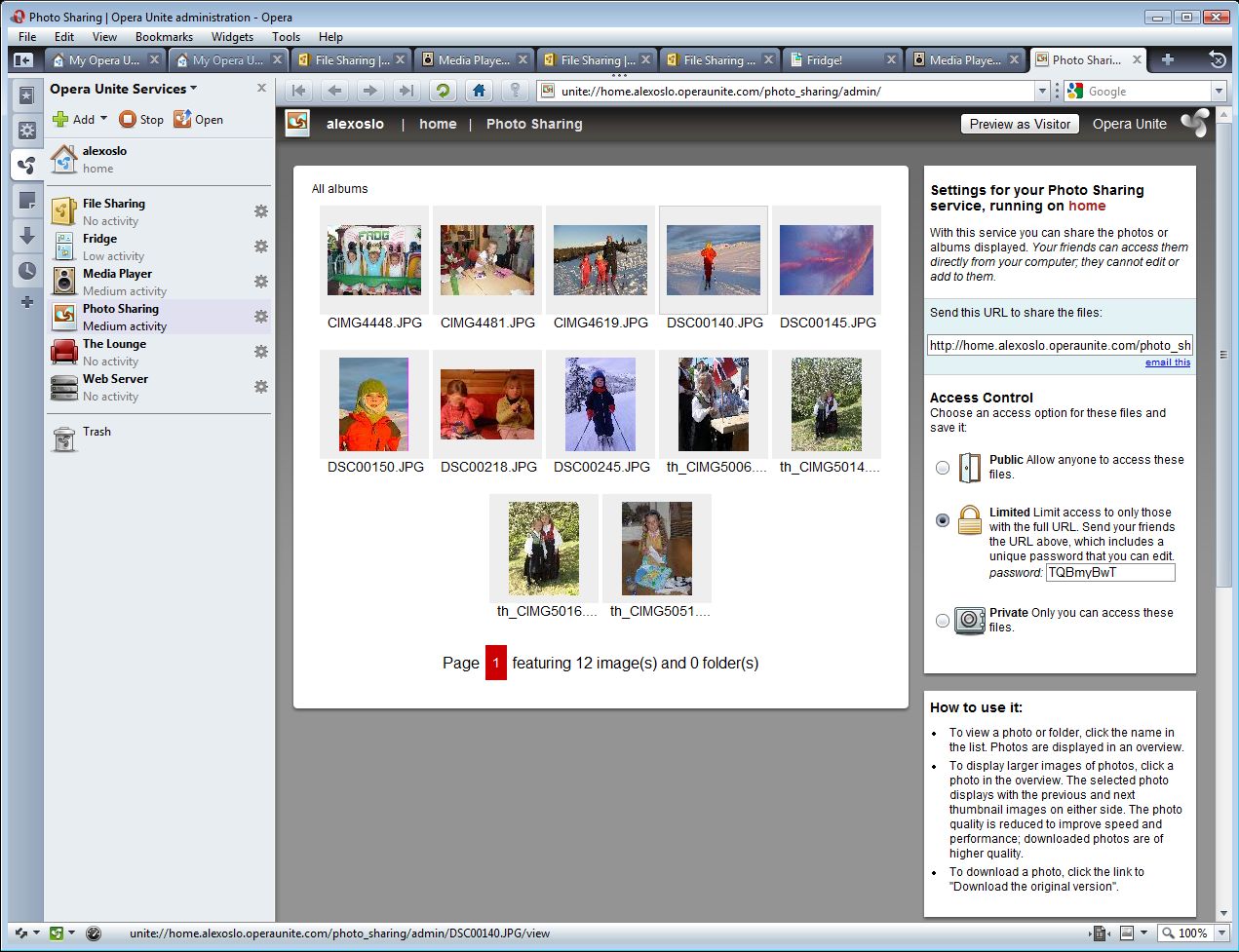This screenshot has height=952, width=1239.
Task: Open the History clock panel icon
Action: (27, 271)
